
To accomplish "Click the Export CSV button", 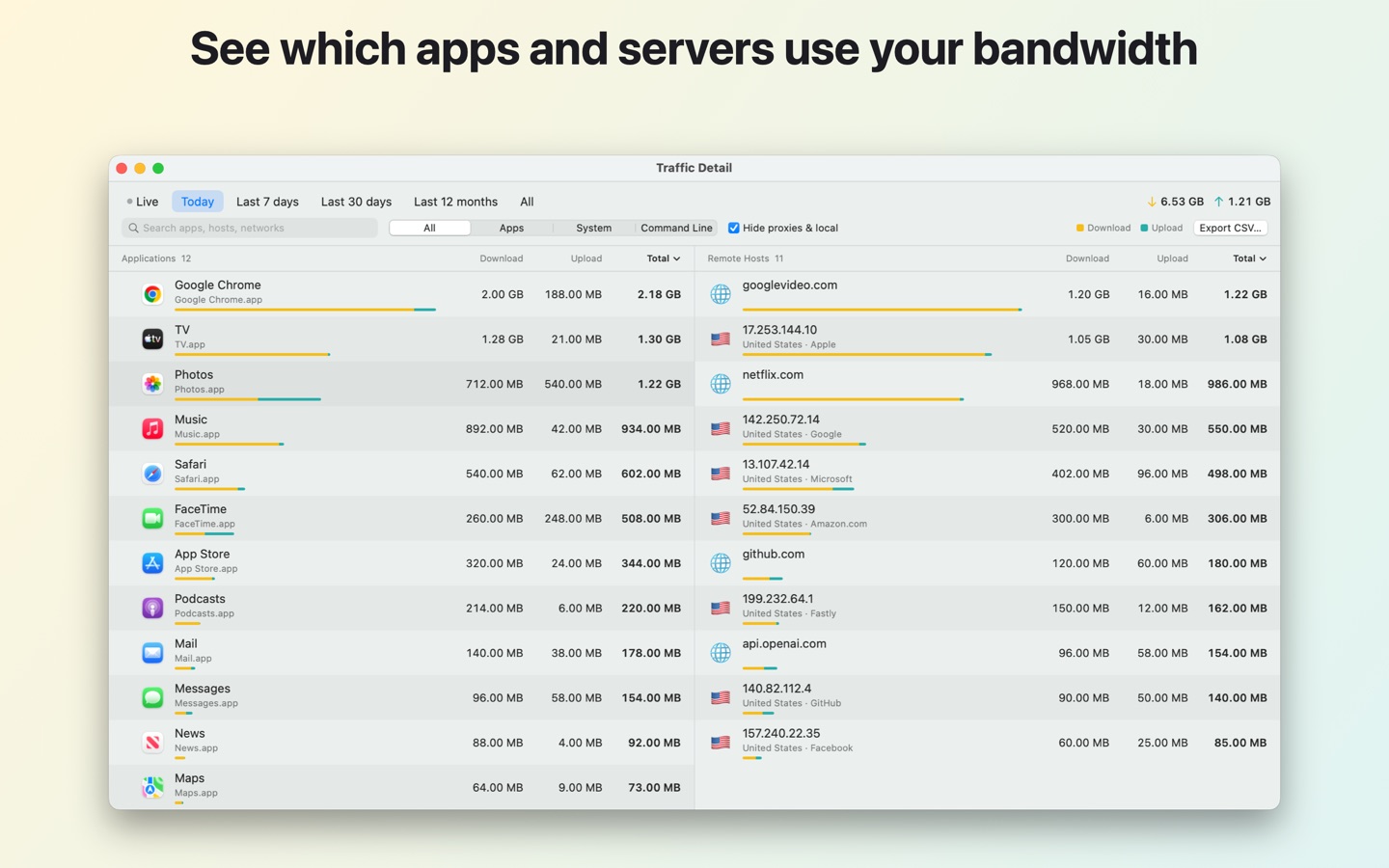I will 1230,229.
